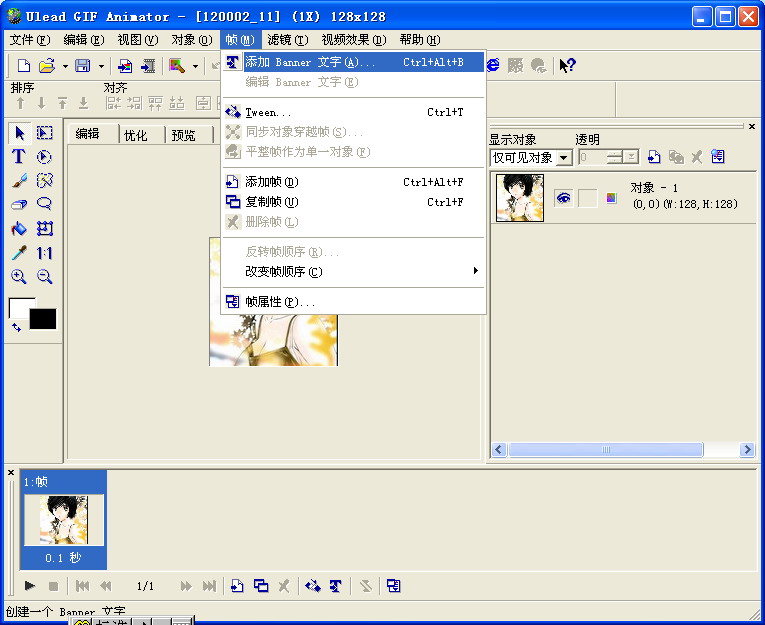Image resolution: width=765 pixels, height=625 pixels.
Task: Open dropdown arrow beside Save icon
Action: tap(101, 66)
